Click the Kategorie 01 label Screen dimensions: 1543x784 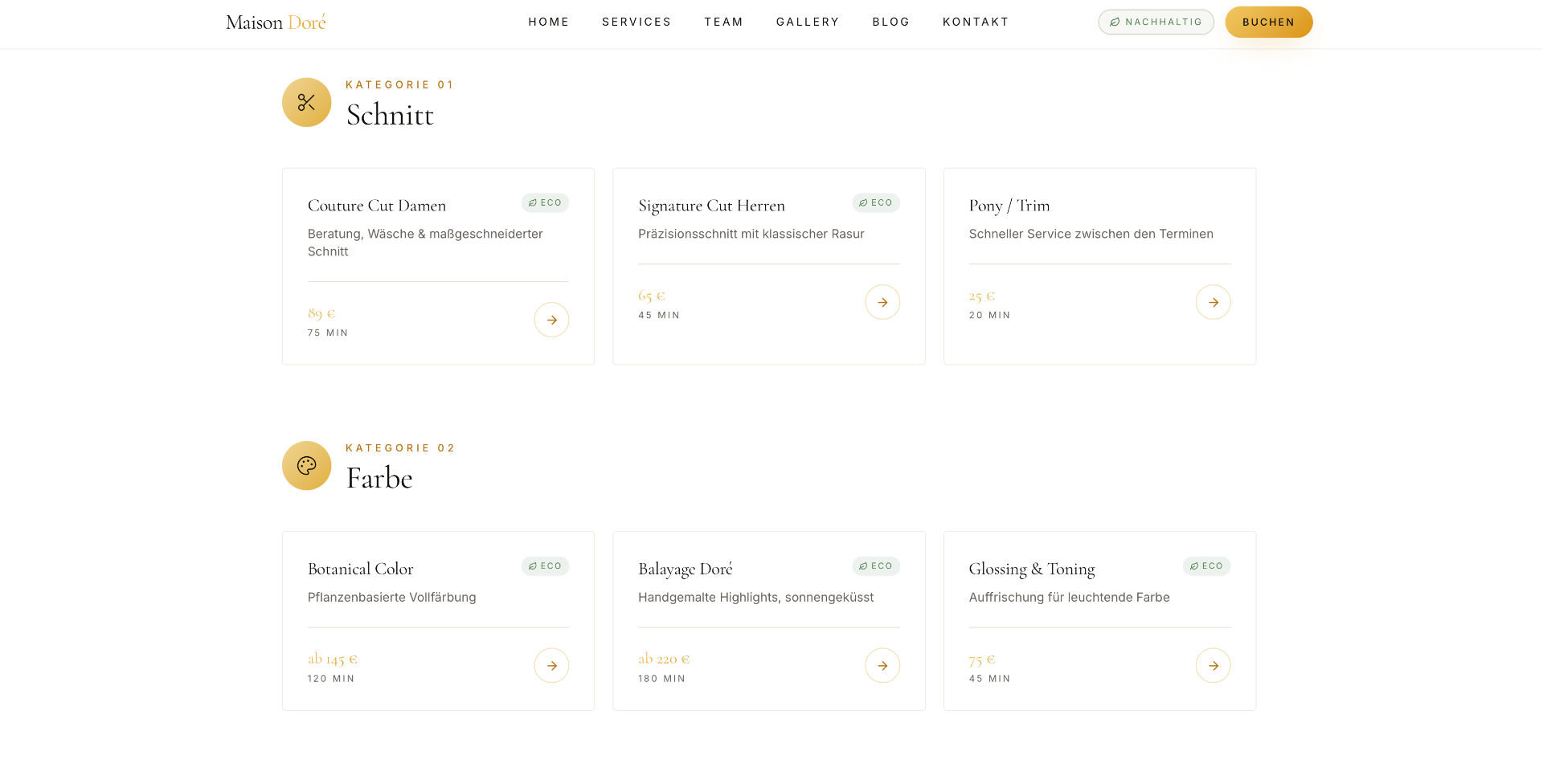(x=399, y=84)
